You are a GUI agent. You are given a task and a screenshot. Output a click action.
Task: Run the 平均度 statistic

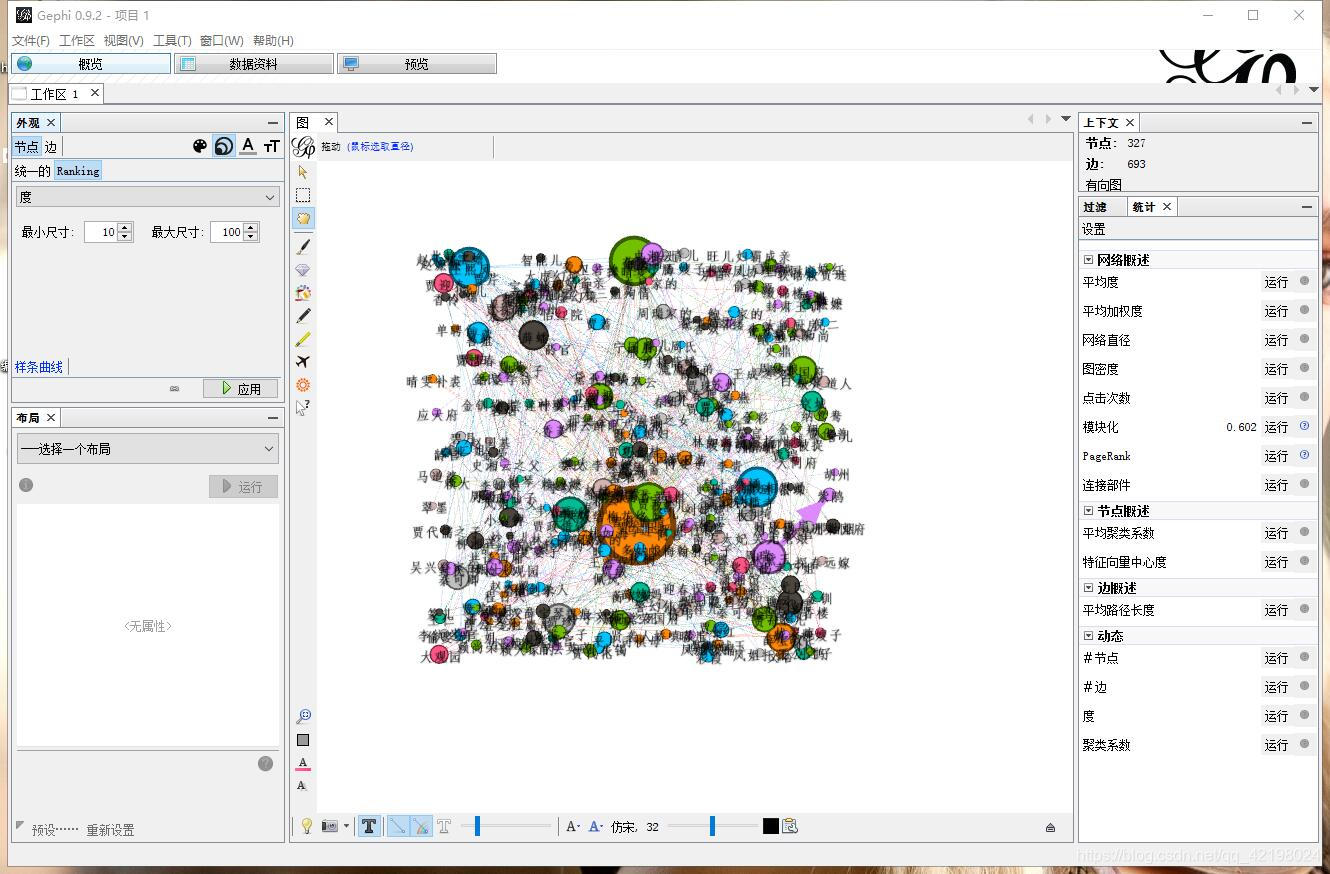point(1276,282)
